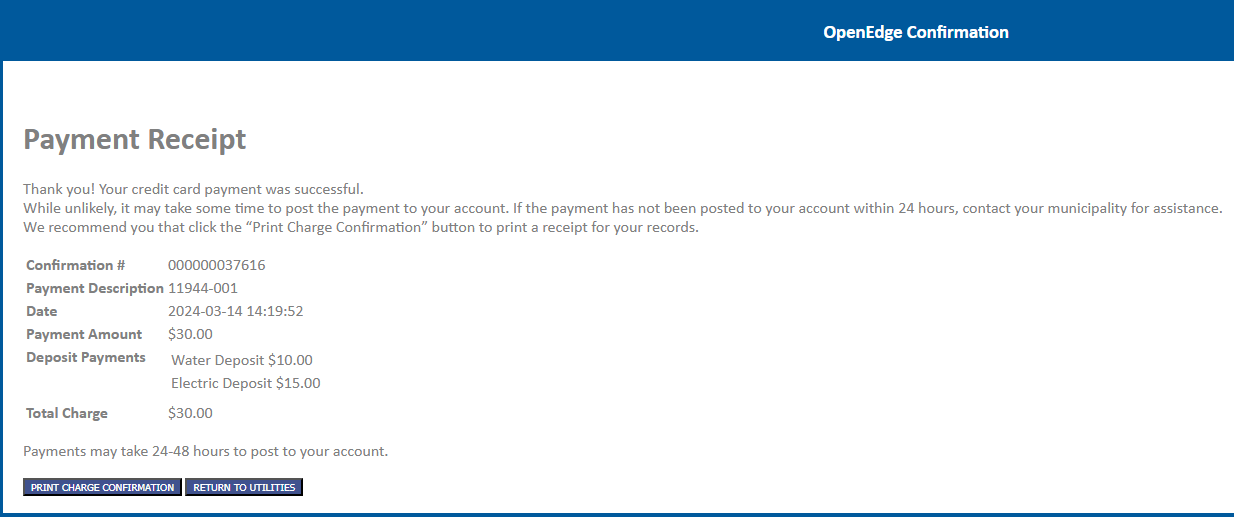Click the Print Charge Confirmation button
Screen dimensions: 1234x517
[102, 487]
